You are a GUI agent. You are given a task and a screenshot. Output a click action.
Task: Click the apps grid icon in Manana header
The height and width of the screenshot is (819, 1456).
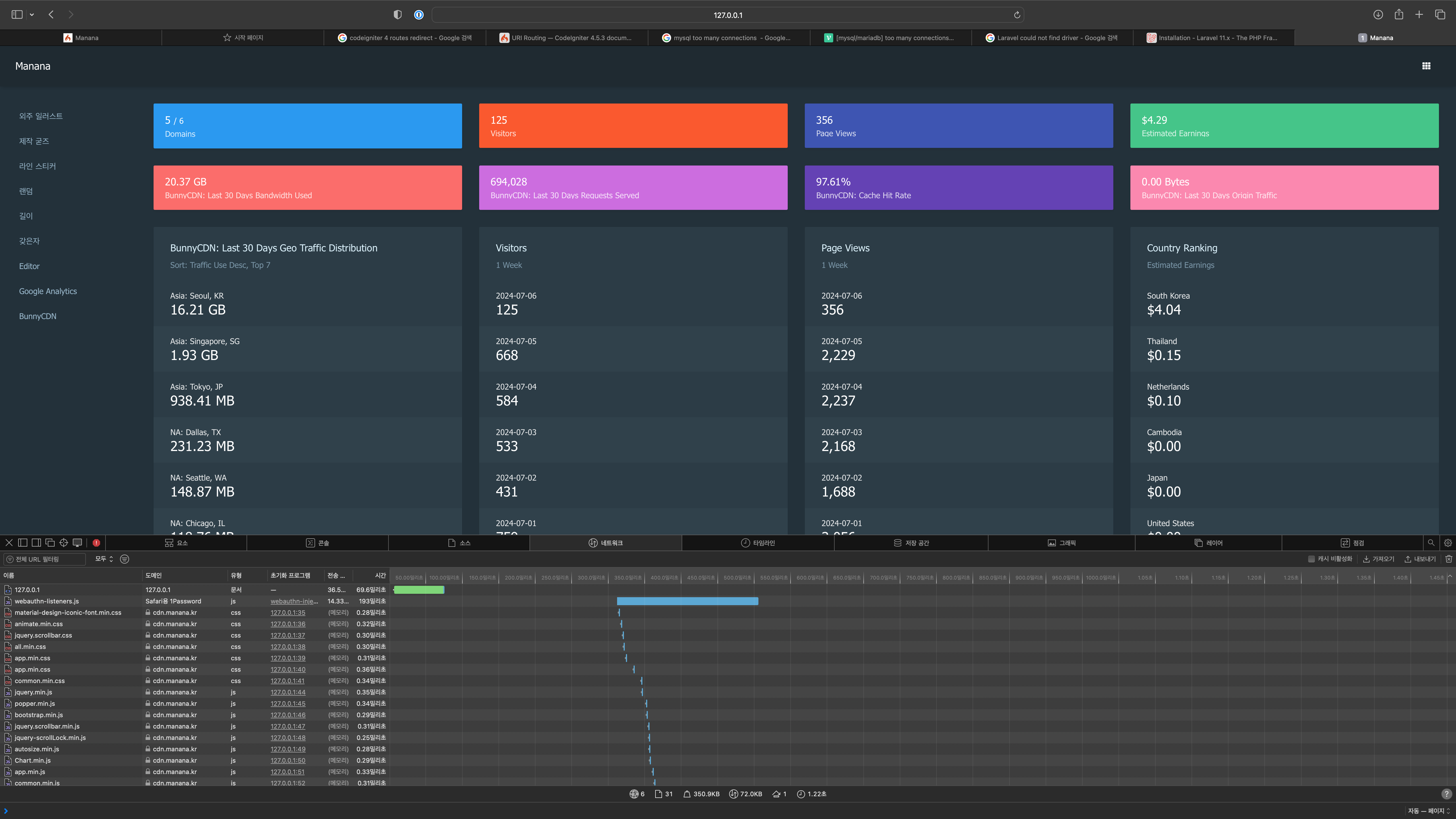(1426, 66)
